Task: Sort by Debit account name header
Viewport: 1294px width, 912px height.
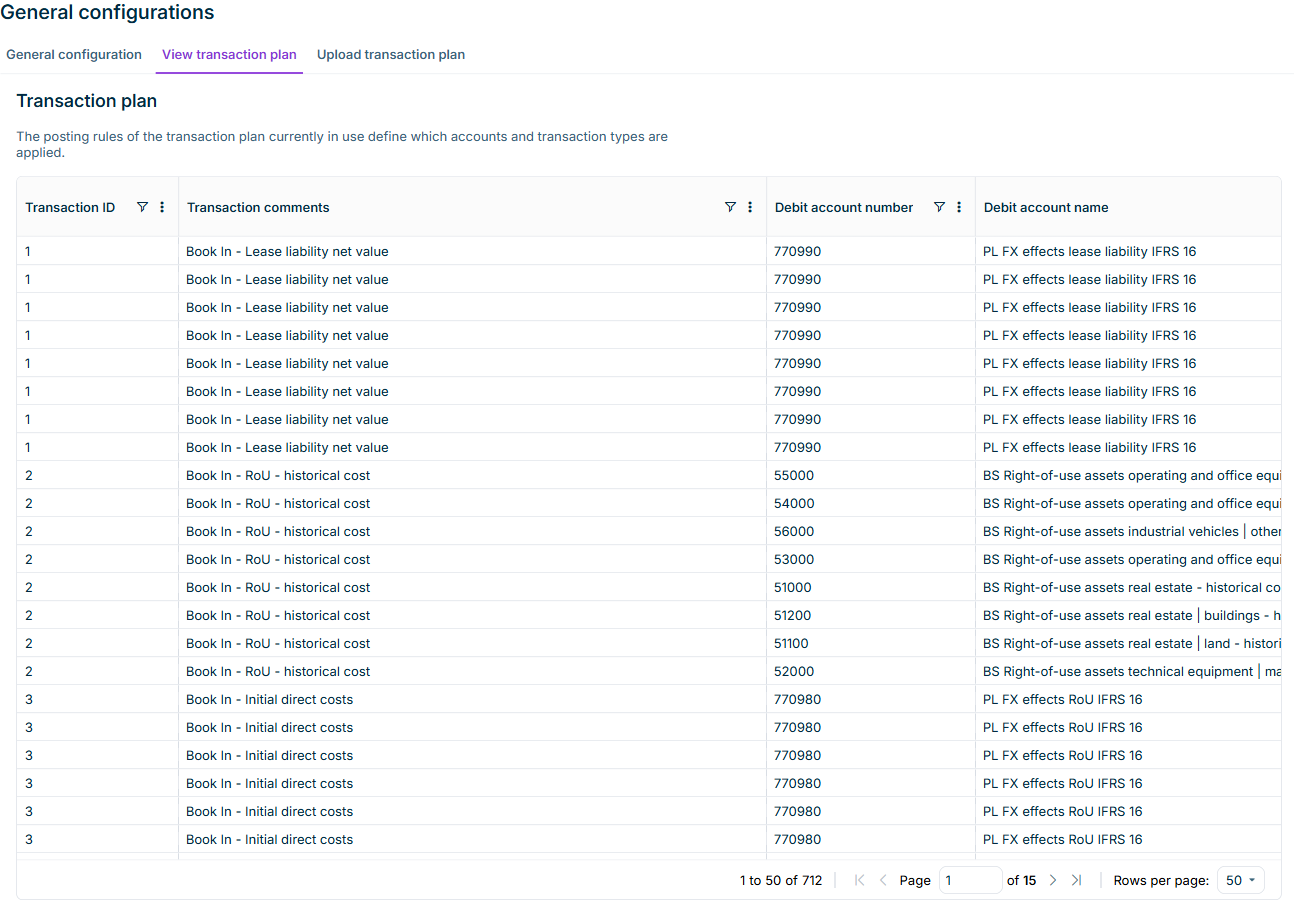Action: coord(1046,208)
